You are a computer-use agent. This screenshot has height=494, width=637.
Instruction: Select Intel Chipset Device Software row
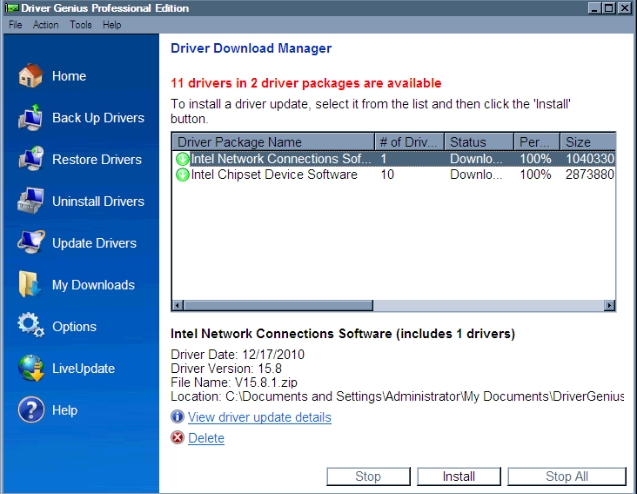click(273, 175)
